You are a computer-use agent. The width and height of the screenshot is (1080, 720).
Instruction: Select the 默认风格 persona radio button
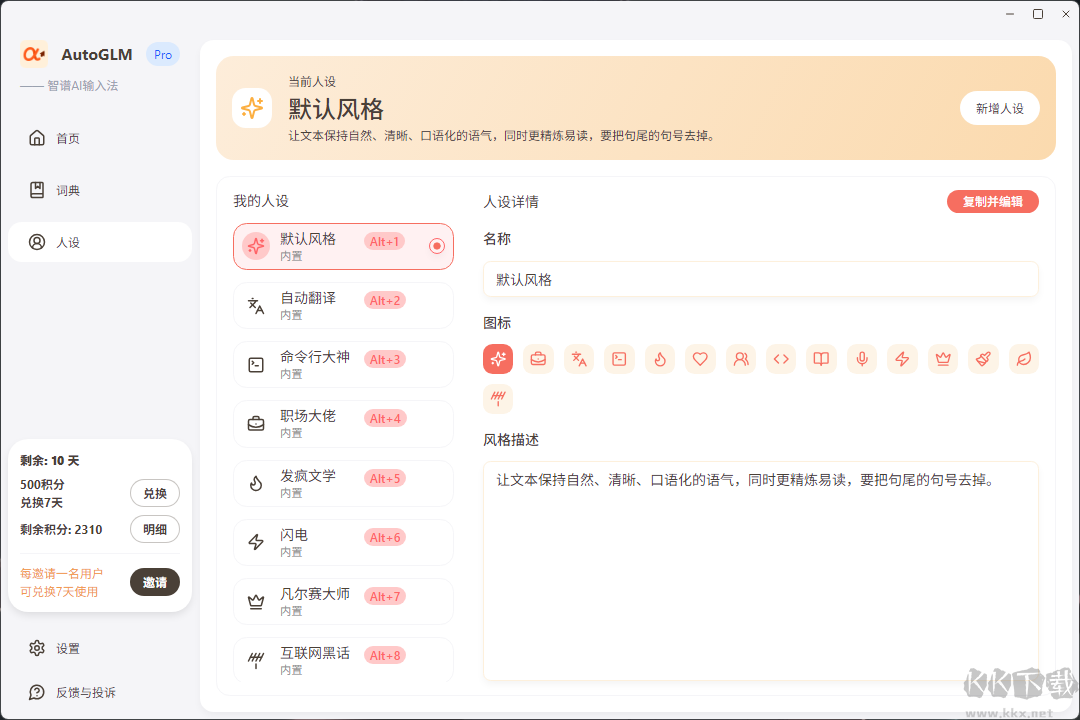click(437, 246)
